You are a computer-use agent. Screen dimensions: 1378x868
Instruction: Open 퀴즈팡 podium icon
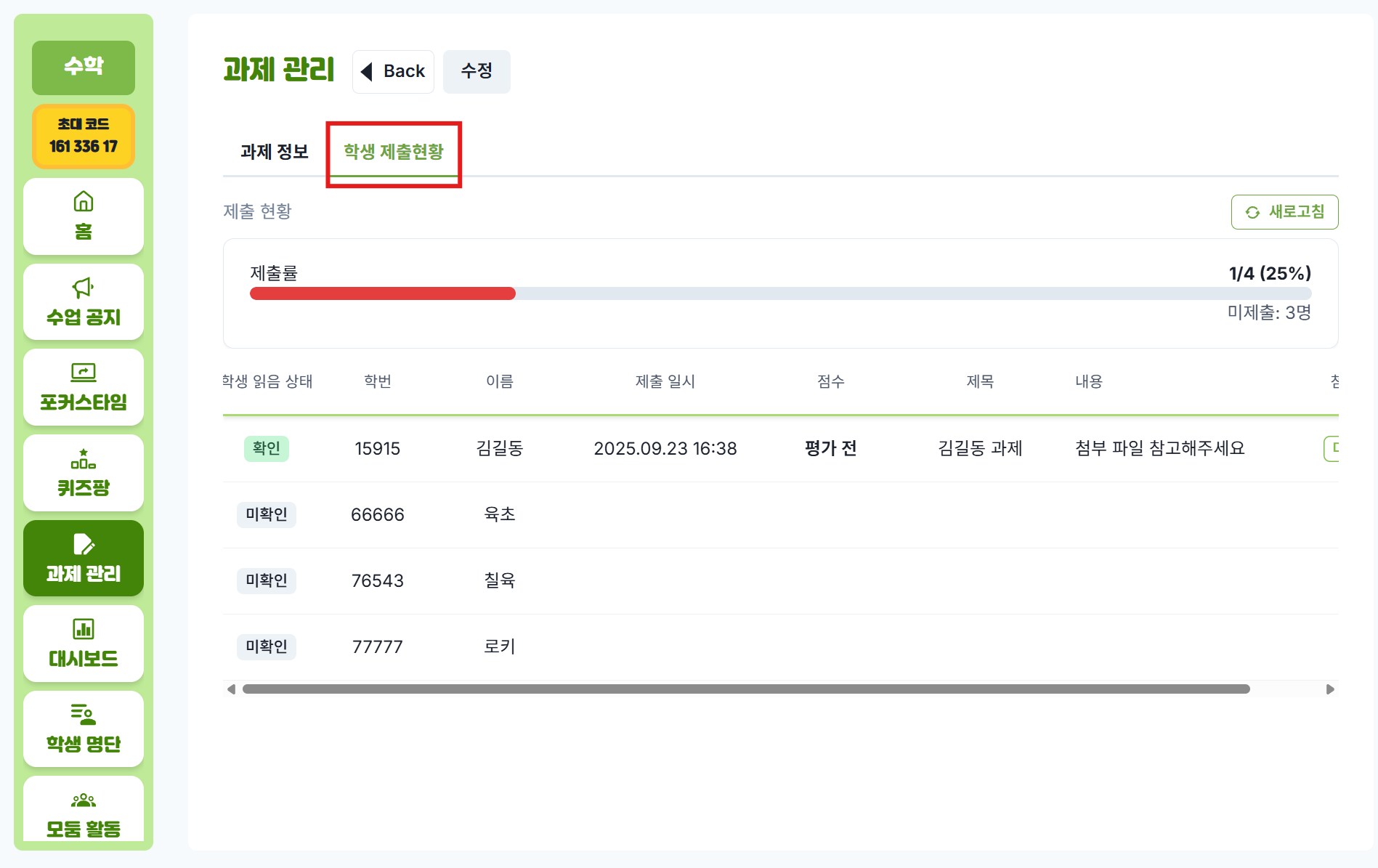84,459
